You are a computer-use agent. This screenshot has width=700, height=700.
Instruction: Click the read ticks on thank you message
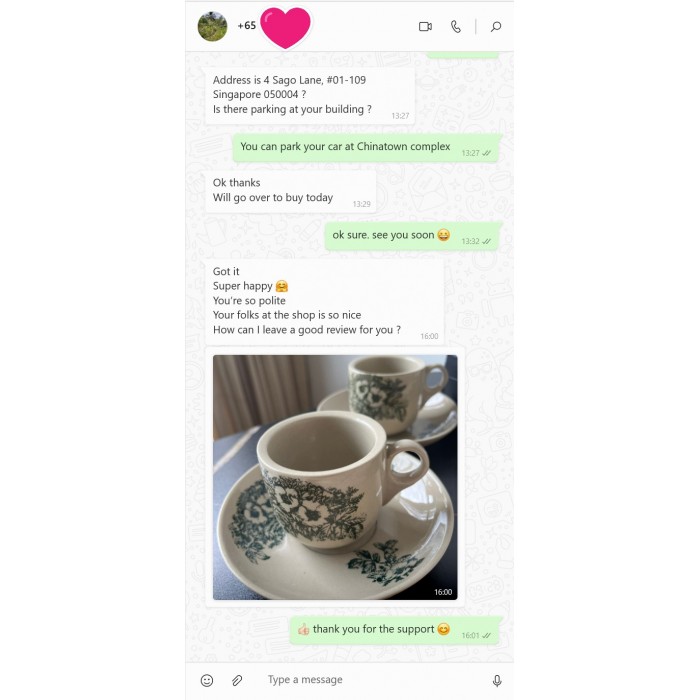click(x=487, y=635)
